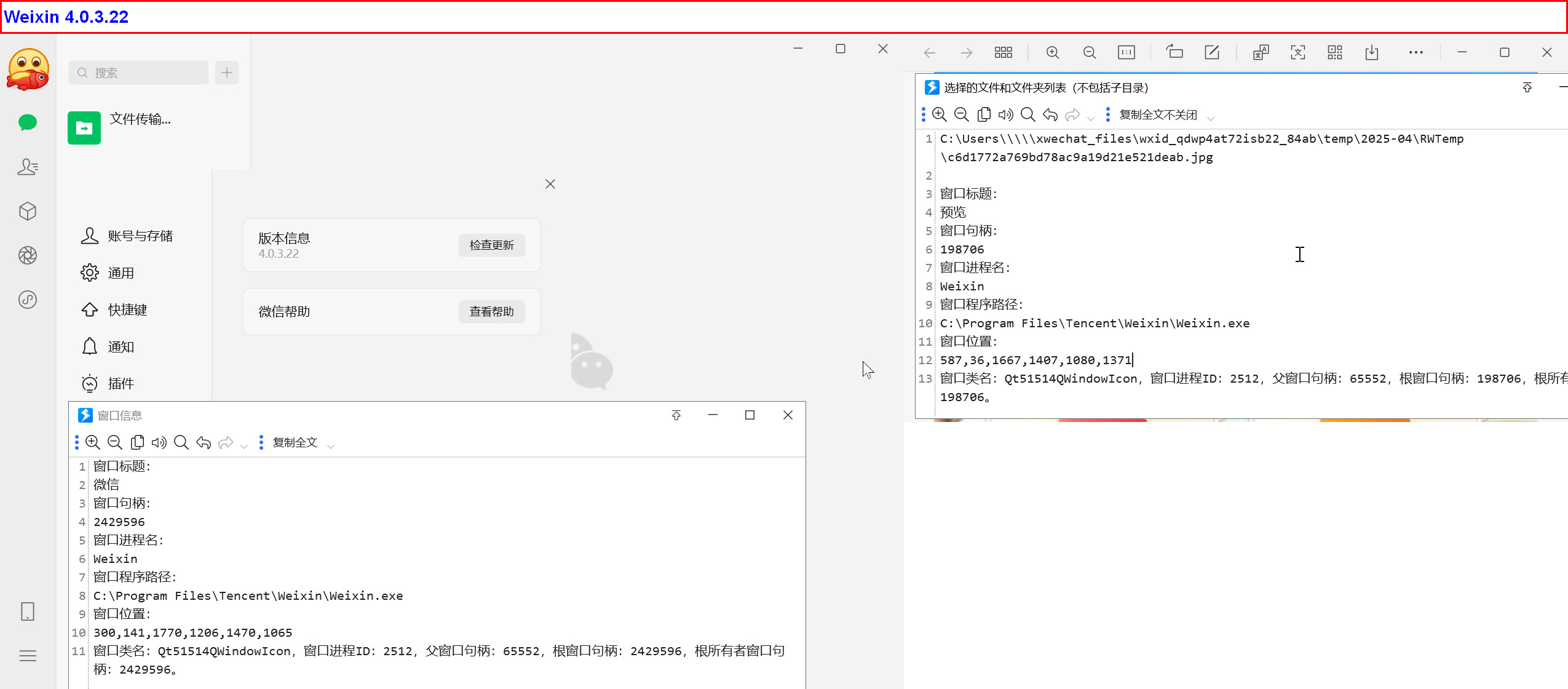The height and width of the screenshot is (689, 1568).
Task: Click the position text 300,141,1770,1206,1470,1065
Action: [x=192, y=632]
